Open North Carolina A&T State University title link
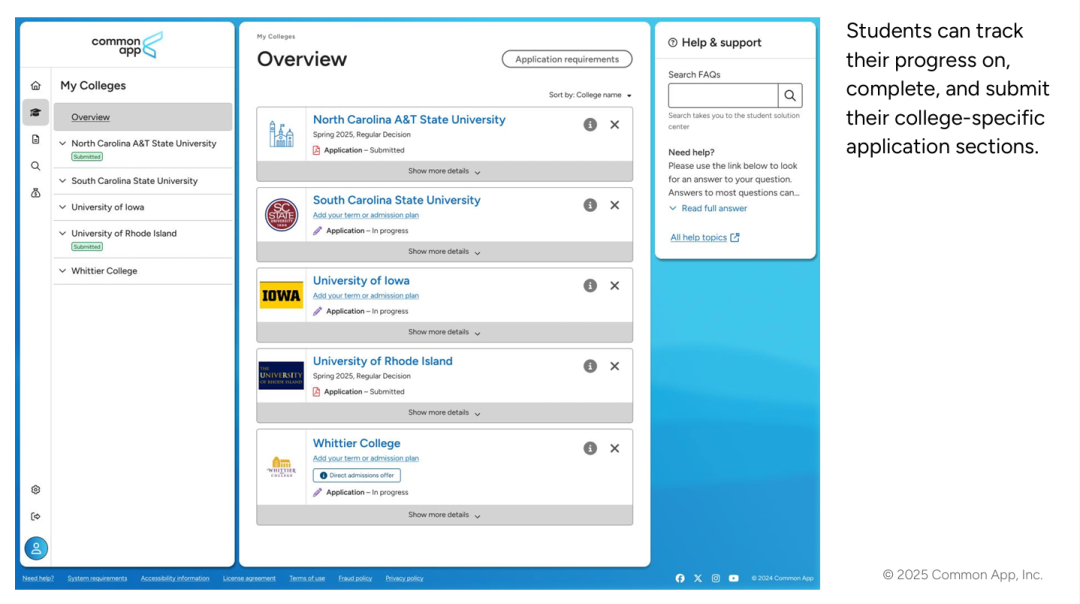 409,119
